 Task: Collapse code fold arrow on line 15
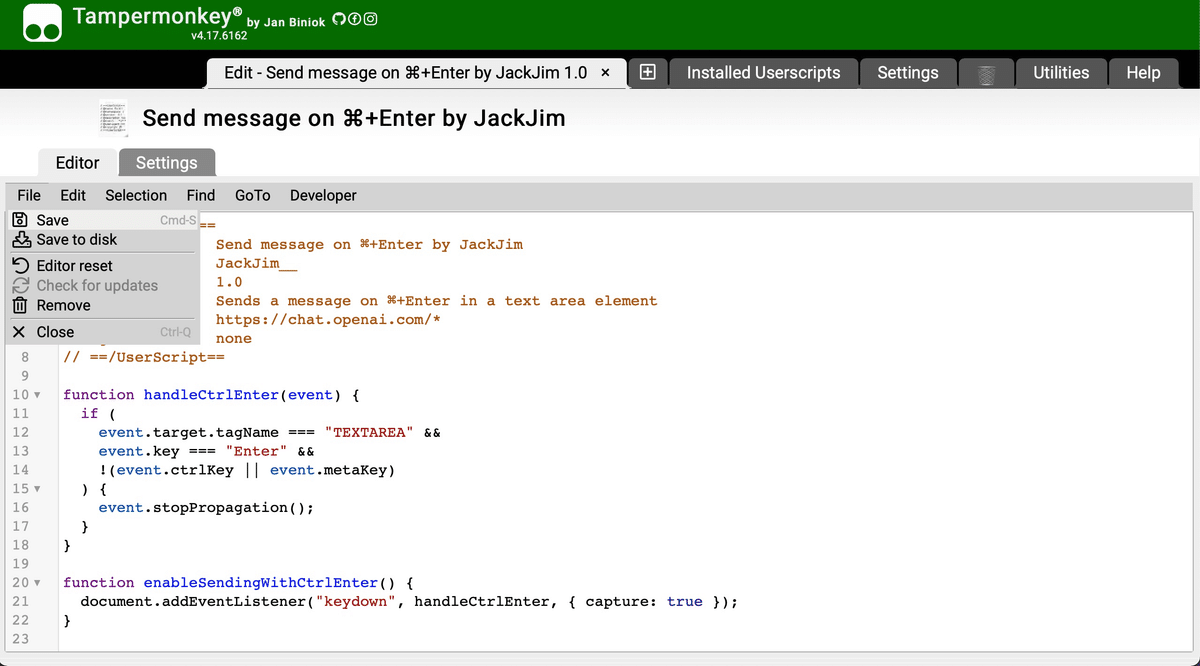pyautogui.click(x=37, y=489)
